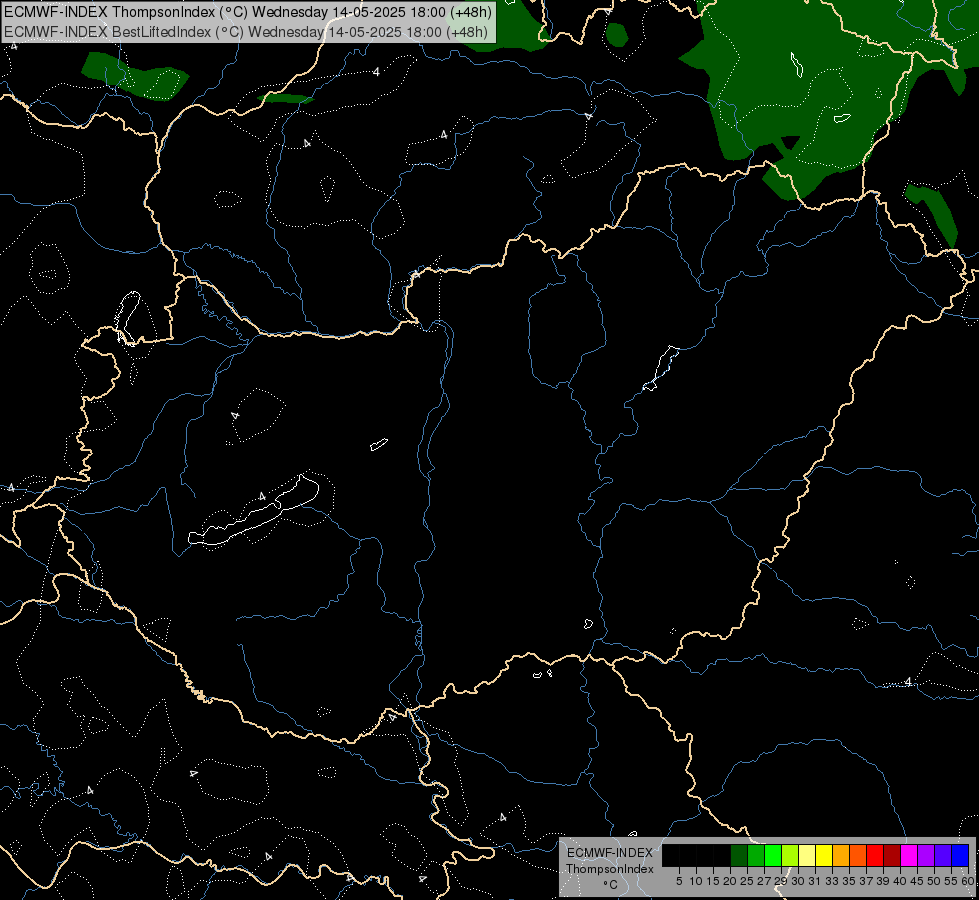Click the legend tick value 40
The image size is (979, 900).
pyautogui.click(x=899, y=881)
